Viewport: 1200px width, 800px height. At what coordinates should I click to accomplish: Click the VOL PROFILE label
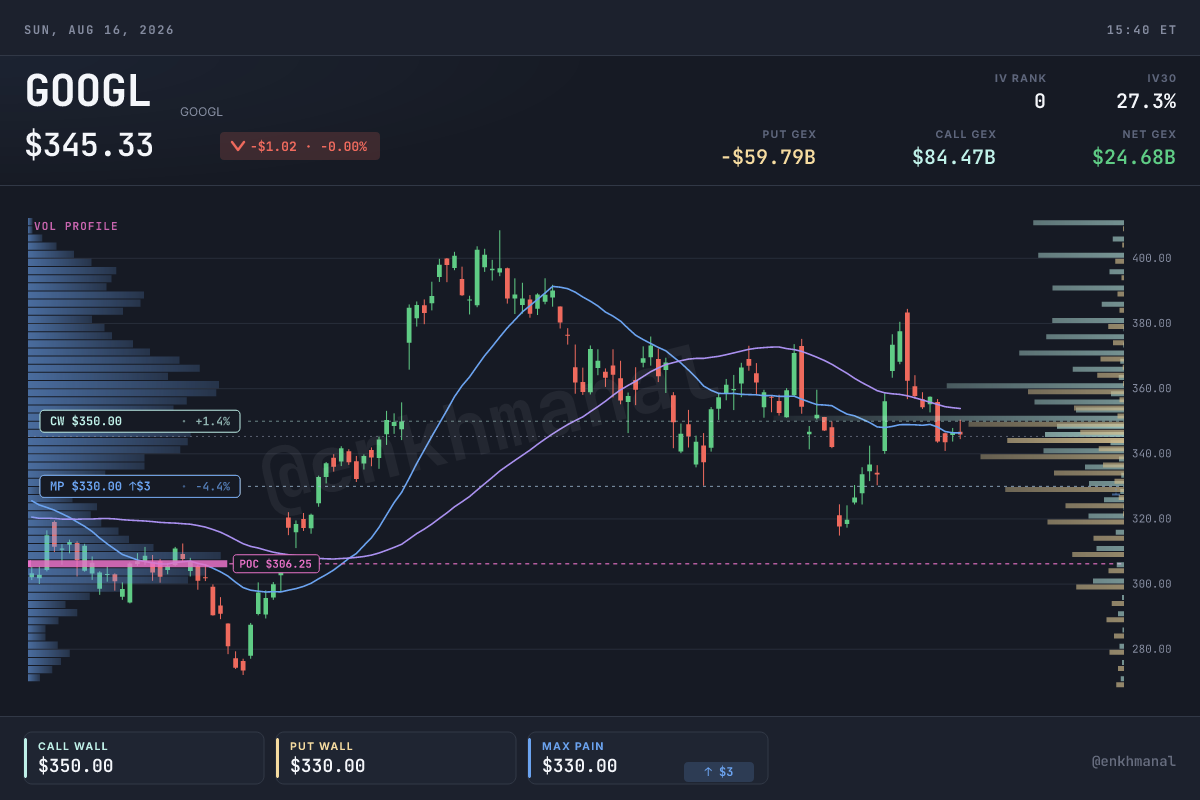click(x=76, y=227)
